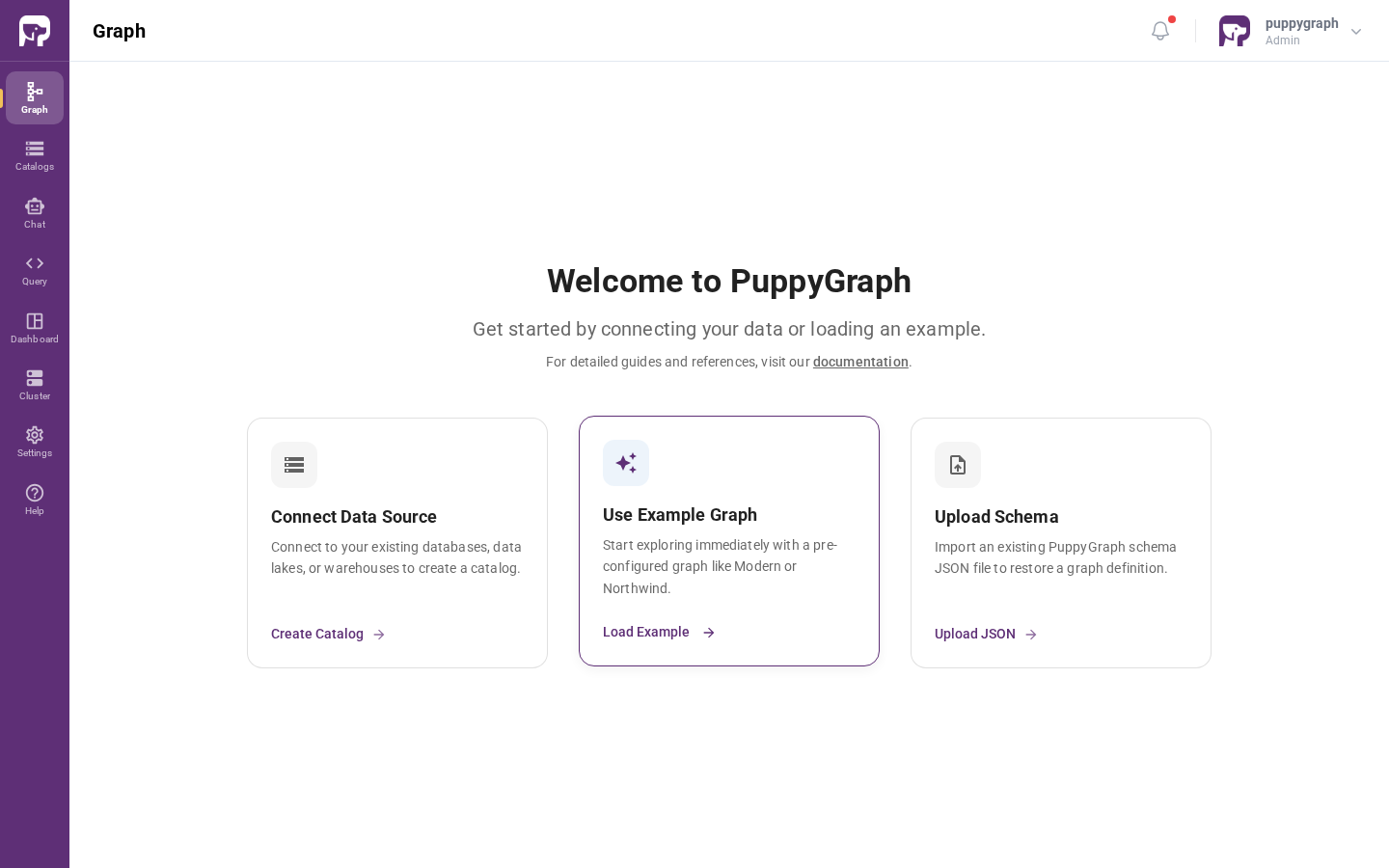Click the Upload Schema description text

pyautogui.click(x=1055, y=557)
